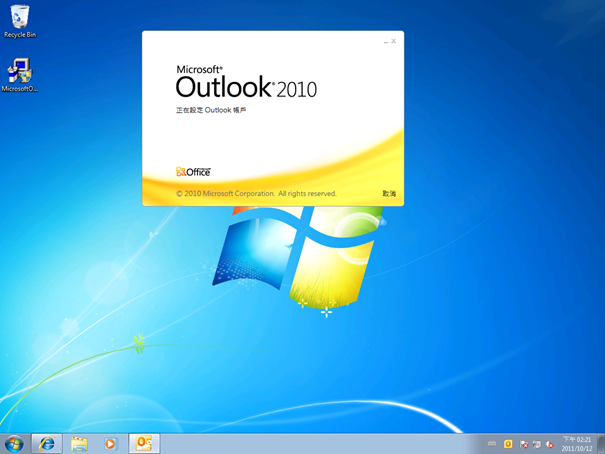Open the Recycle Bin desktop icon
Screen dimensions: 605x454
[x=20, y=21]
